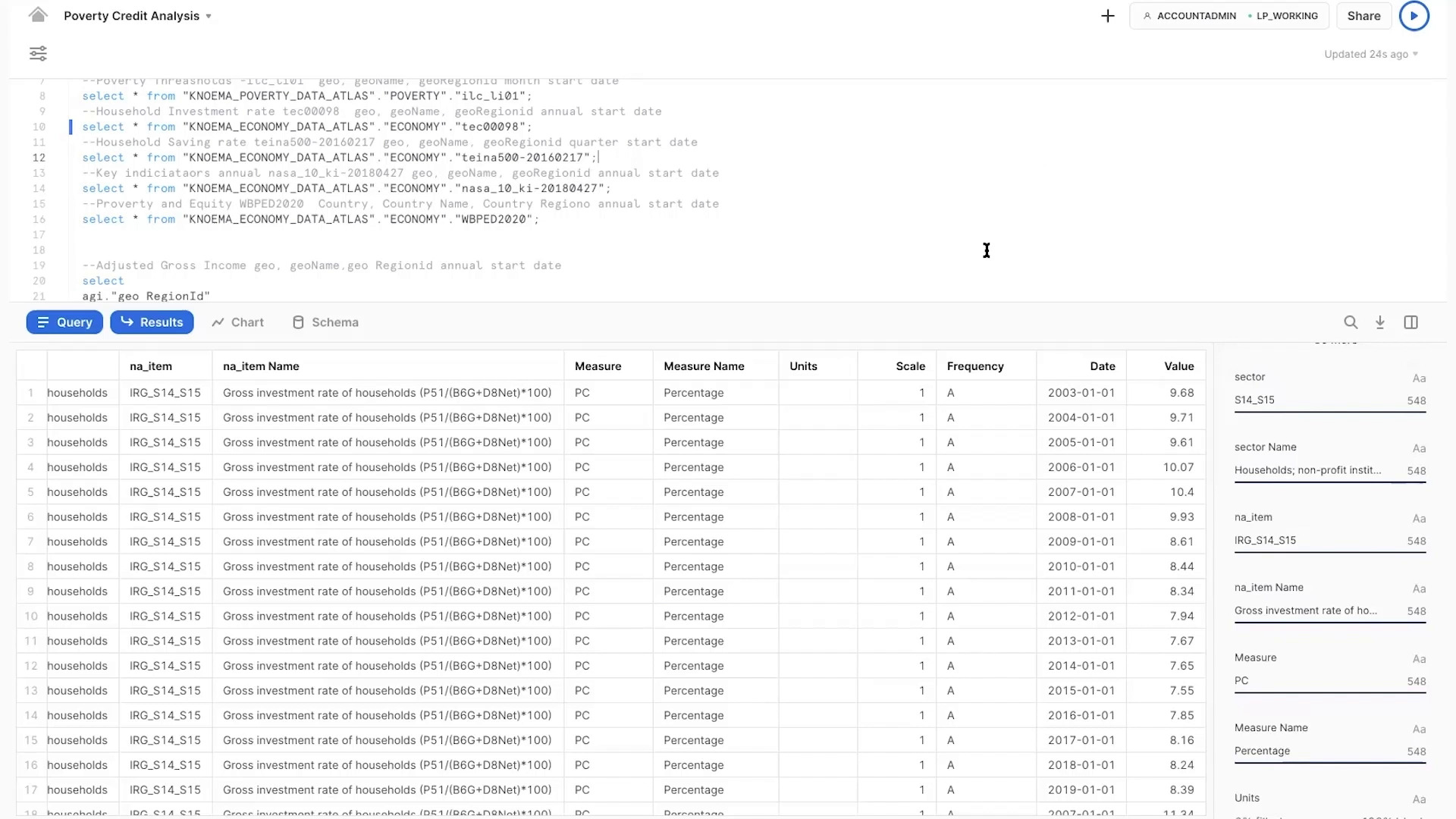Screen dimensions: 1456x819
Task: Switch to the Results view
Action: coord(152,322)
